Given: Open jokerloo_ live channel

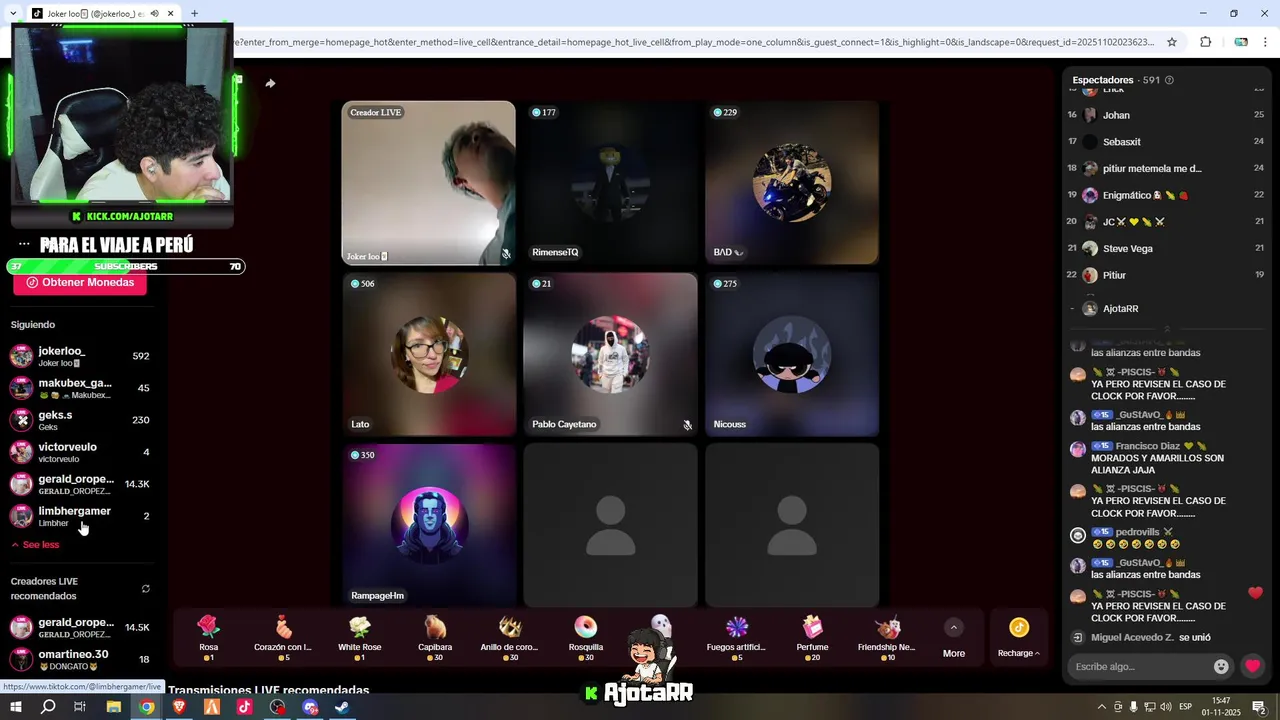Looking at the screenshot, I should (x=80, y=356).
